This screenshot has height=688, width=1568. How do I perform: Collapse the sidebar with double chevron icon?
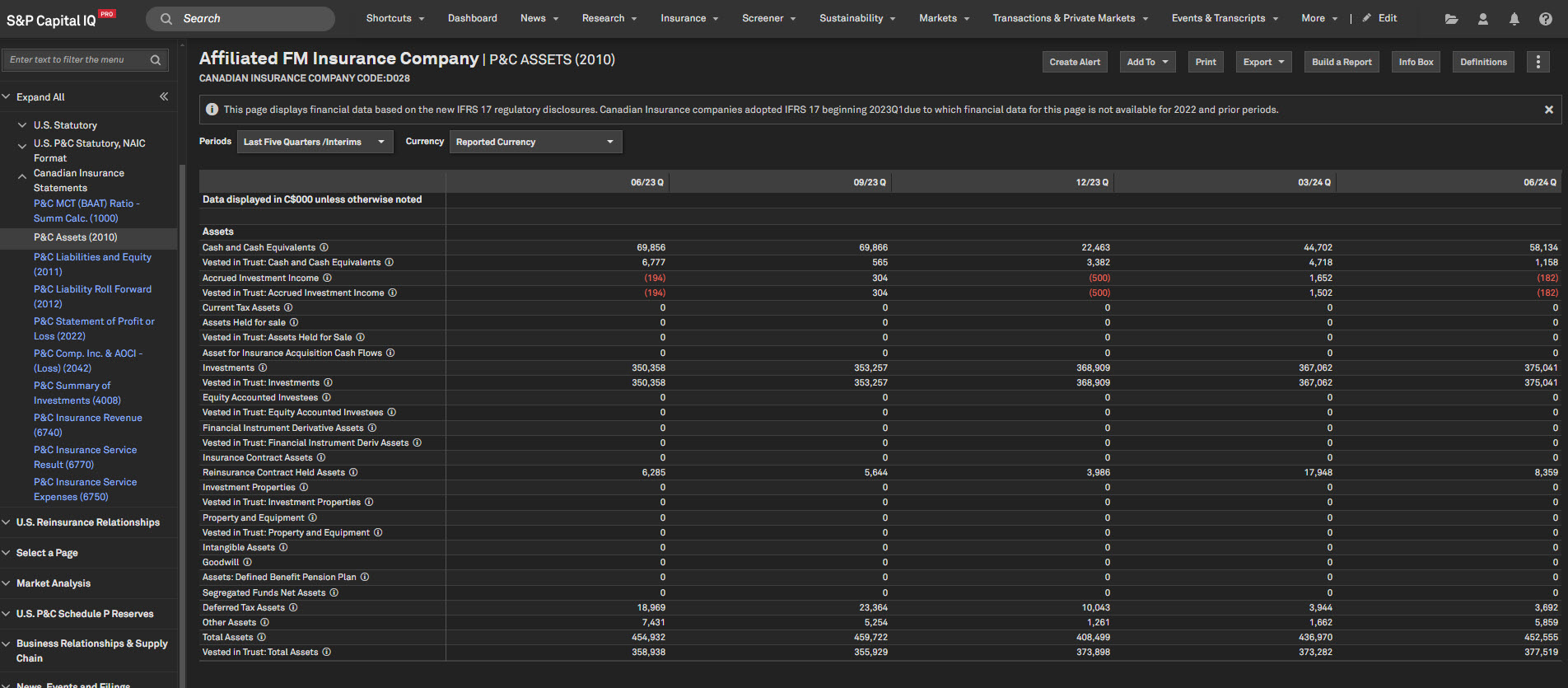point(164,96)
